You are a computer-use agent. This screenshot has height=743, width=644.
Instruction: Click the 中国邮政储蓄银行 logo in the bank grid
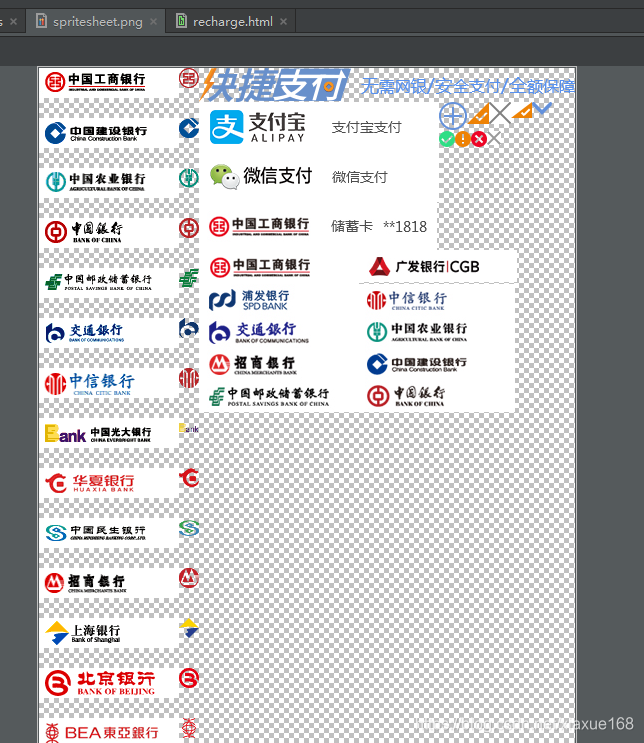tap(269, 396)
